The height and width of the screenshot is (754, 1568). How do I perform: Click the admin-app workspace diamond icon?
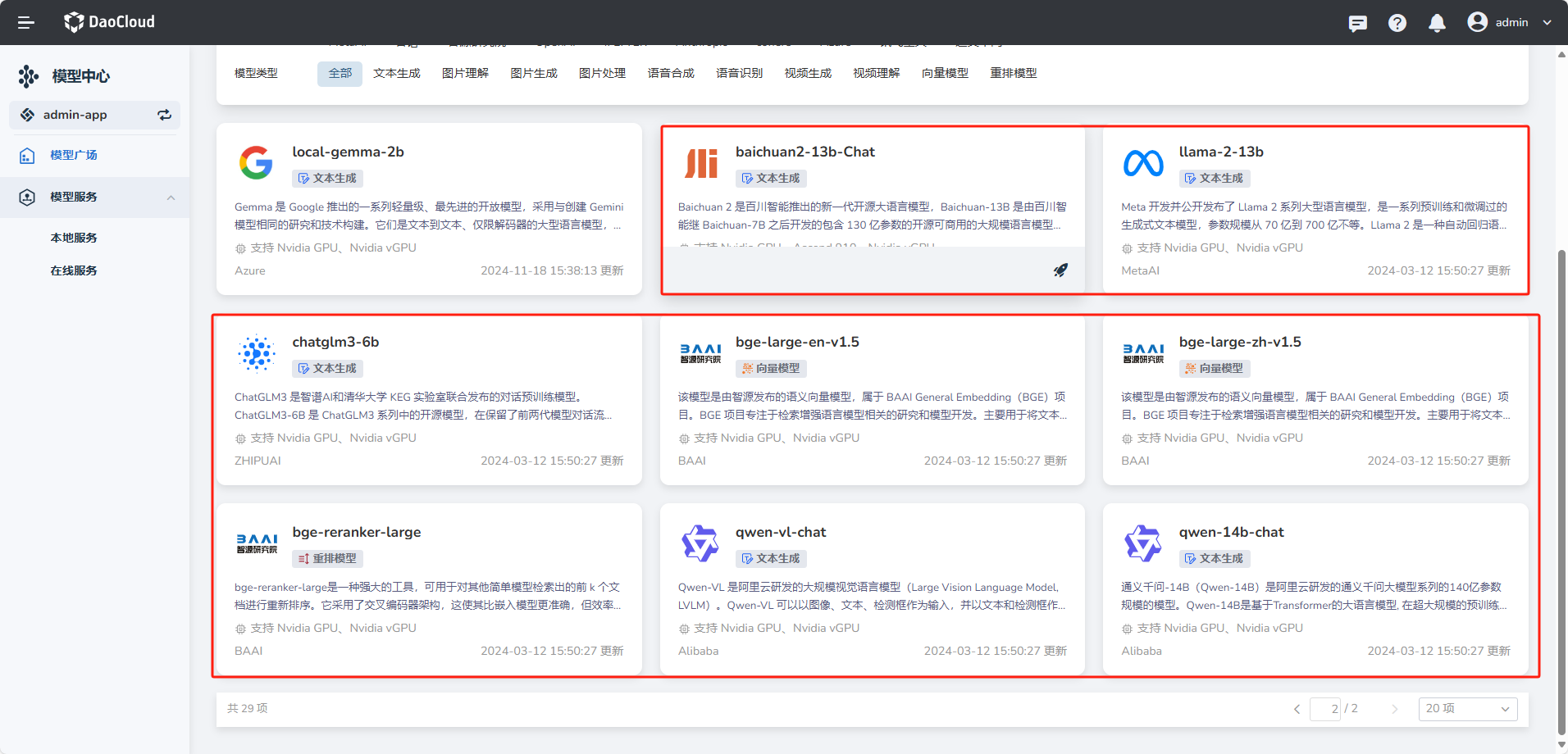[x=28, y=115]
